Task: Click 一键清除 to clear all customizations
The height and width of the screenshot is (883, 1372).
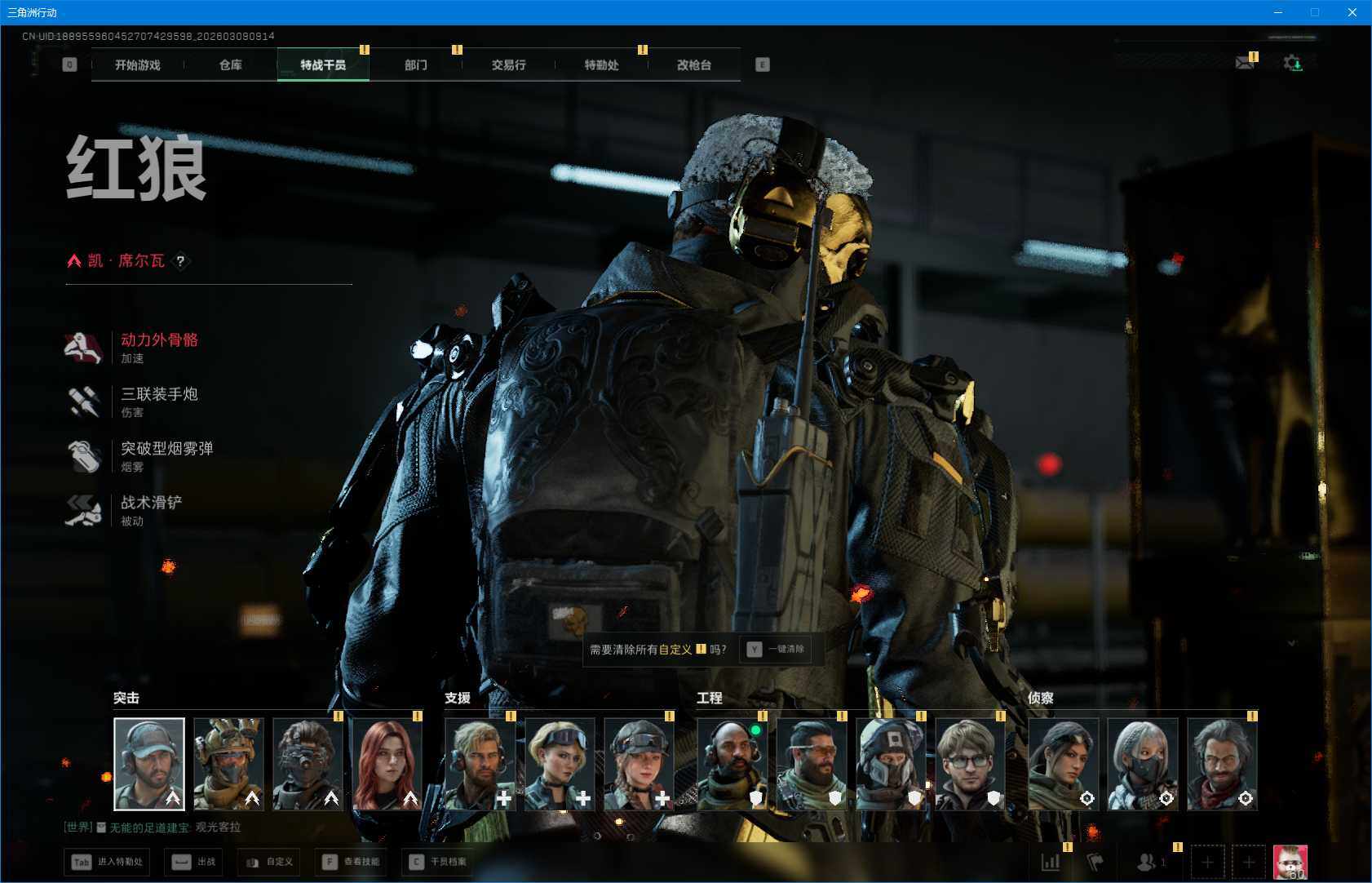Action: 776,650
